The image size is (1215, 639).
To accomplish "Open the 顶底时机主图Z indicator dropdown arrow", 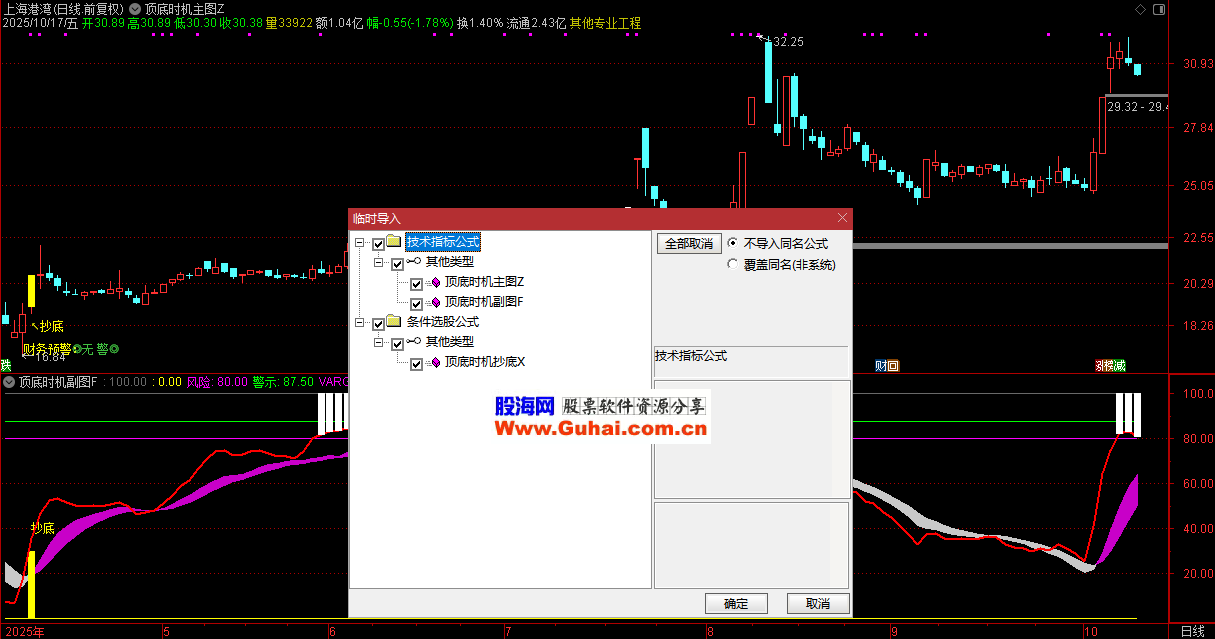I will (x=135, y=8).
